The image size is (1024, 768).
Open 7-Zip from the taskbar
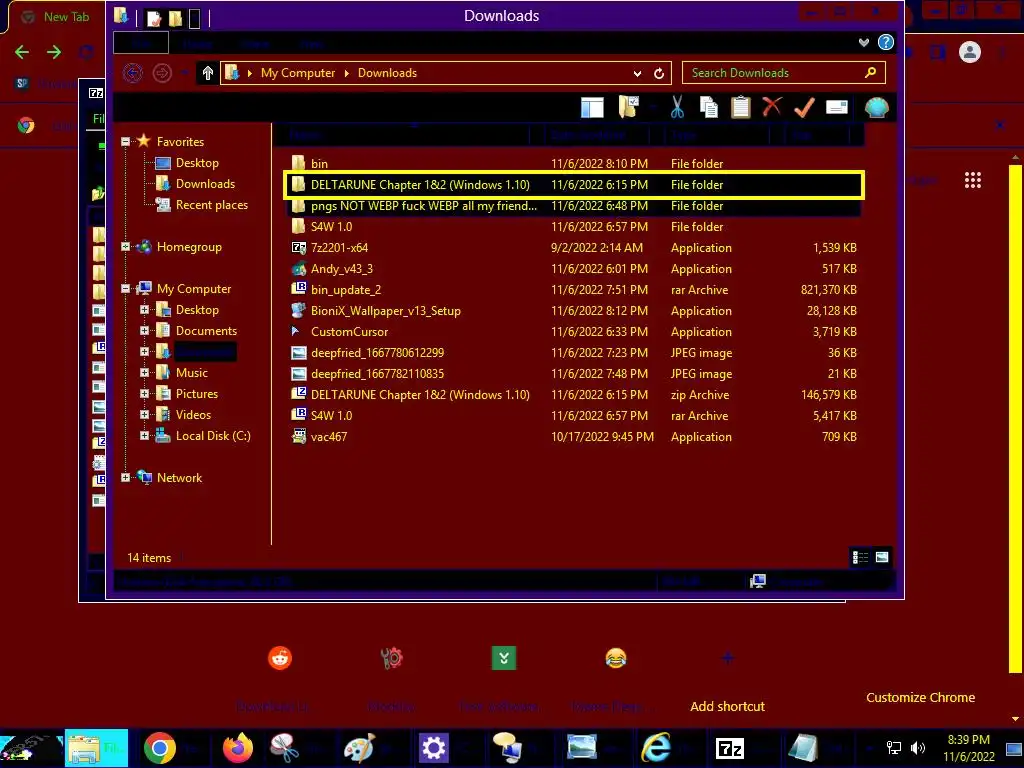coord(729,748)
